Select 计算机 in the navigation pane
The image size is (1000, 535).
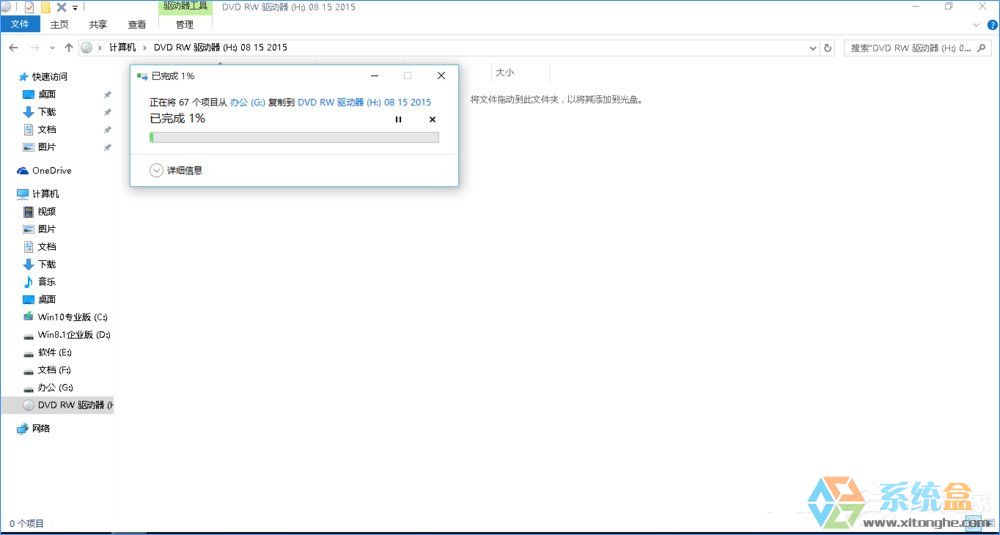[x=47, y=194]
